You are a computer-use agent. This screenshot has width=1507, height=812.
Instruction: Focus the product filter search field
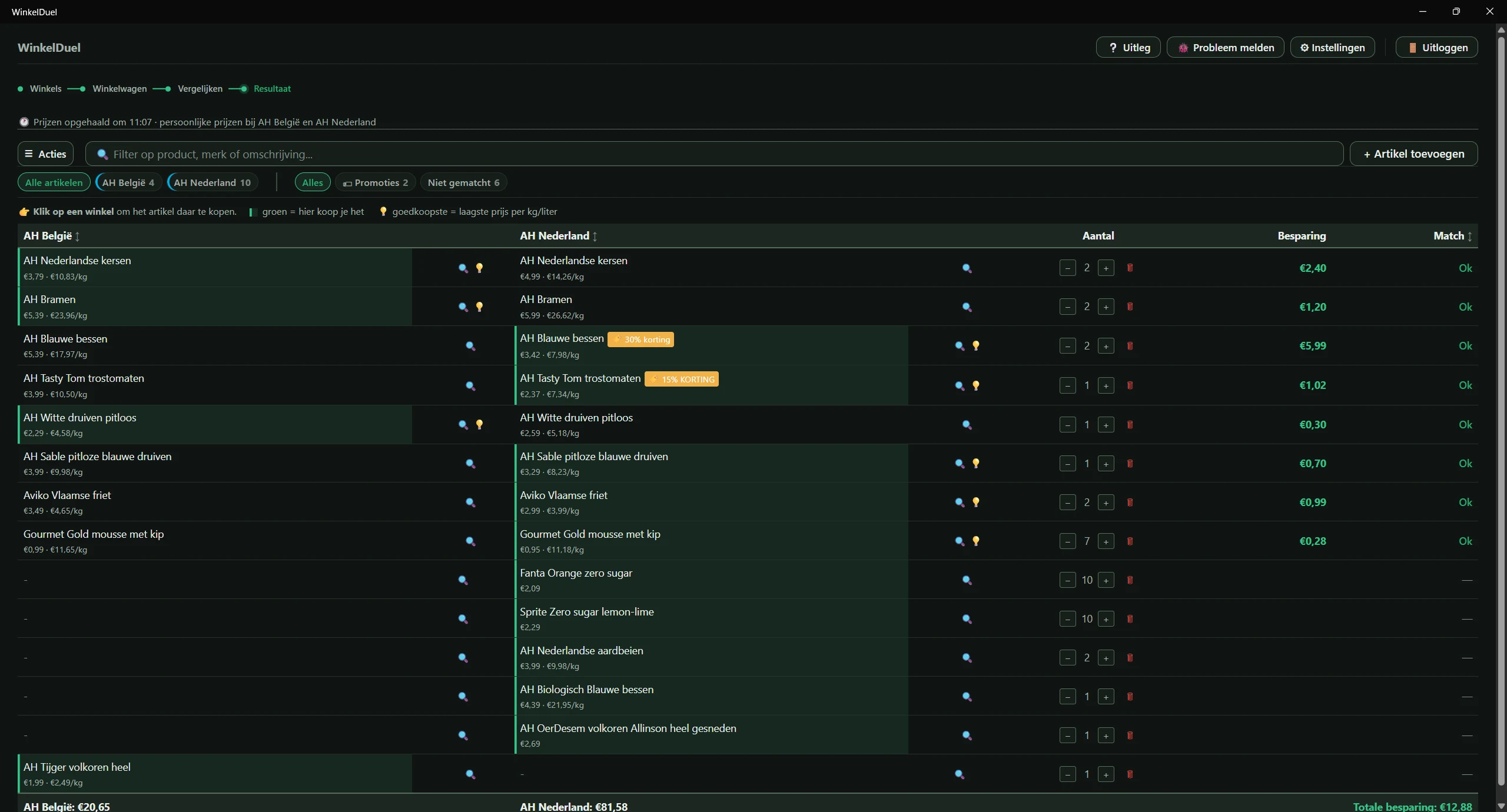(x=714, y=154)
